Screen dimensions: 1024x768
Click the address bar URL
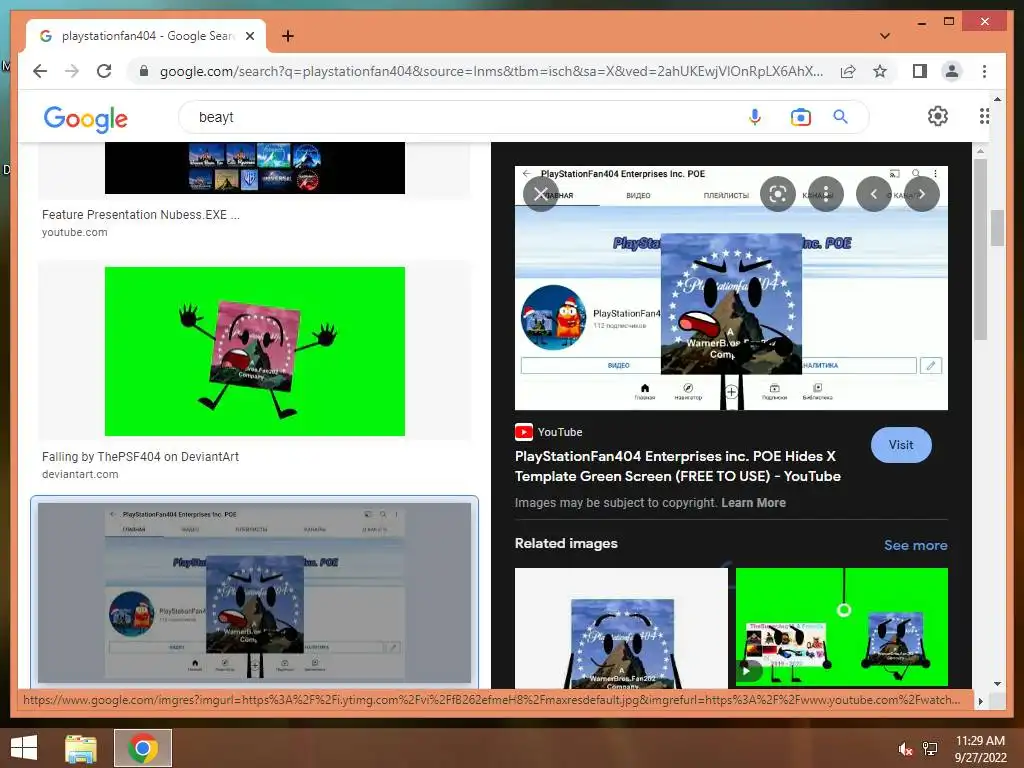point(491,71)
